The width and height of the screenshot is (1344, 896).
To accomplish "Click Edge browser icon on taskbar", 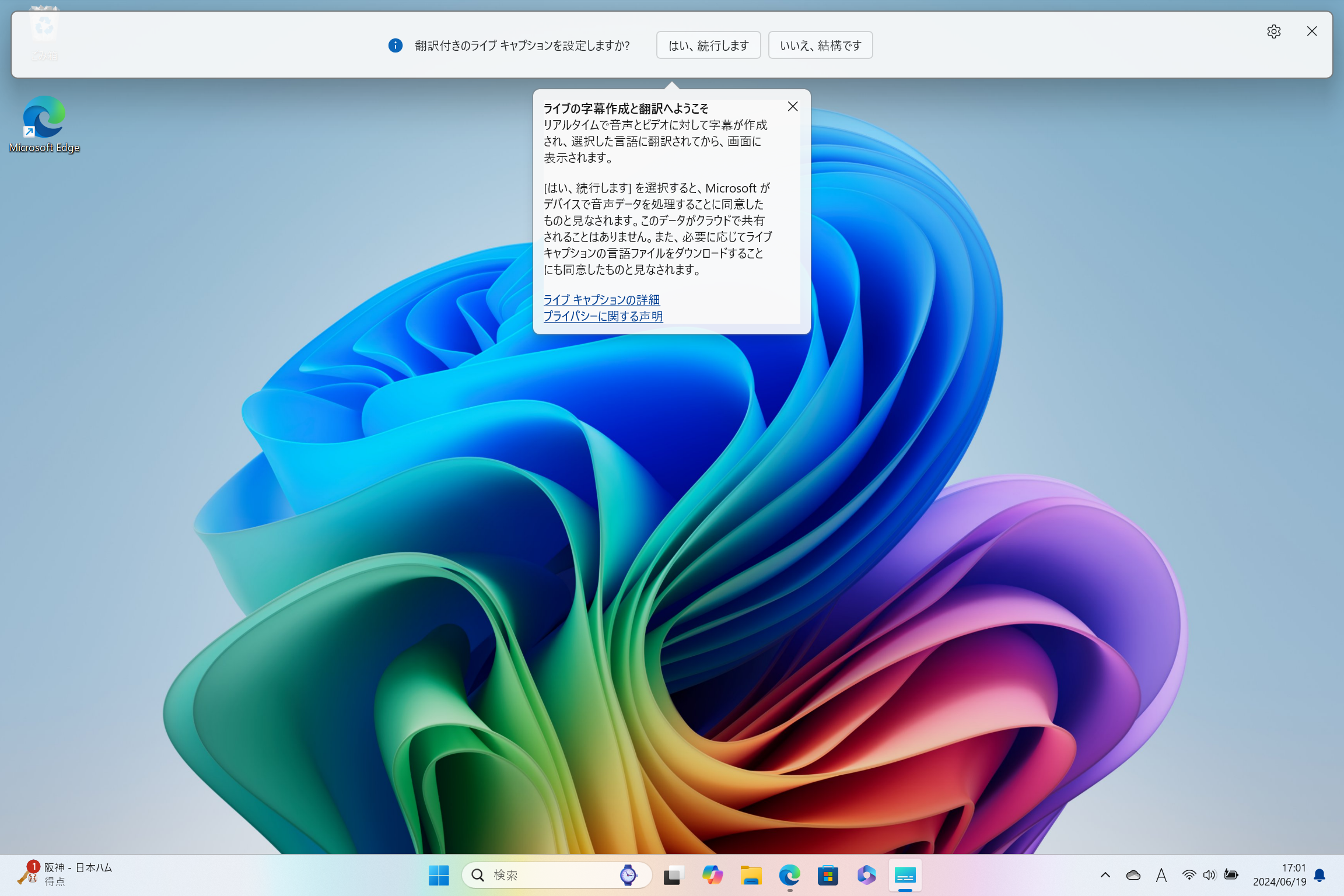I will click(789, 875).
